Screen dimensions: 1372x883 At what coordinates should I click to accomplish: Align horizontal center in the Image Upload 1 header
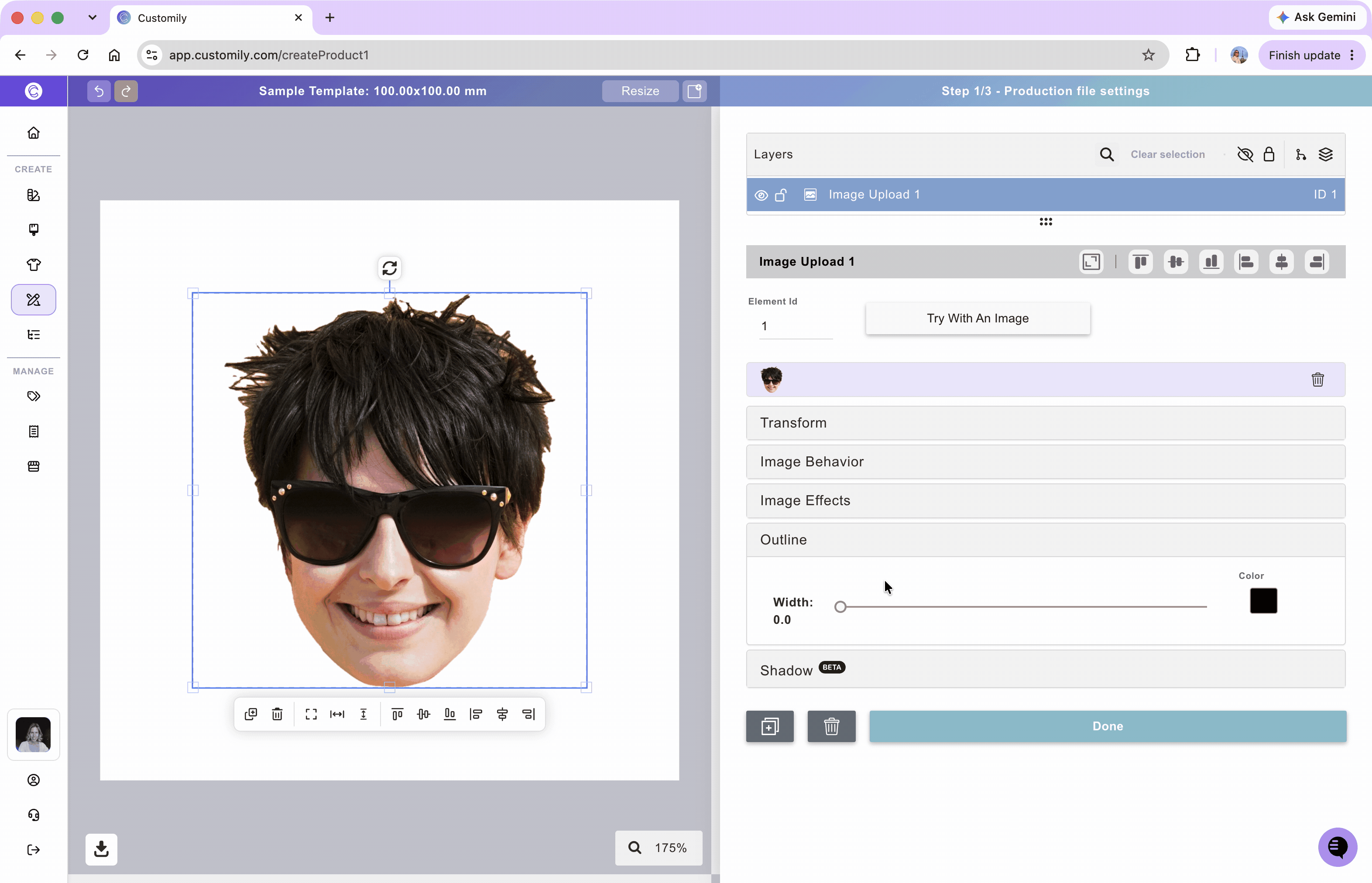click(1281, 262)
